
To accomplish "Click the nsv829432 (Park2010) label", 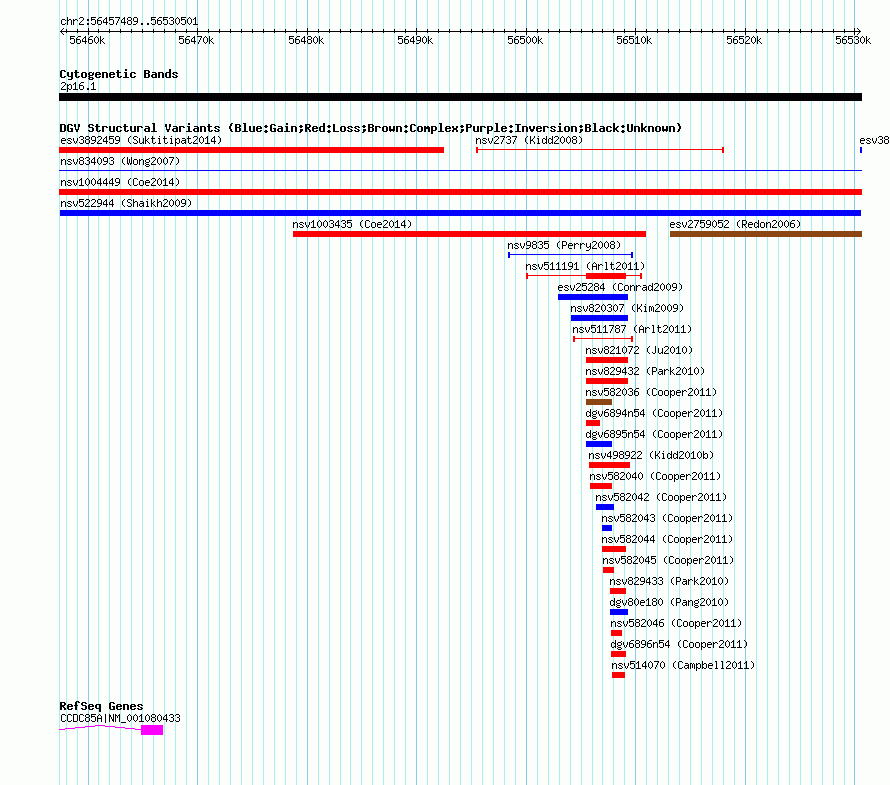I will pyautogui.click(x=645, y=371).
